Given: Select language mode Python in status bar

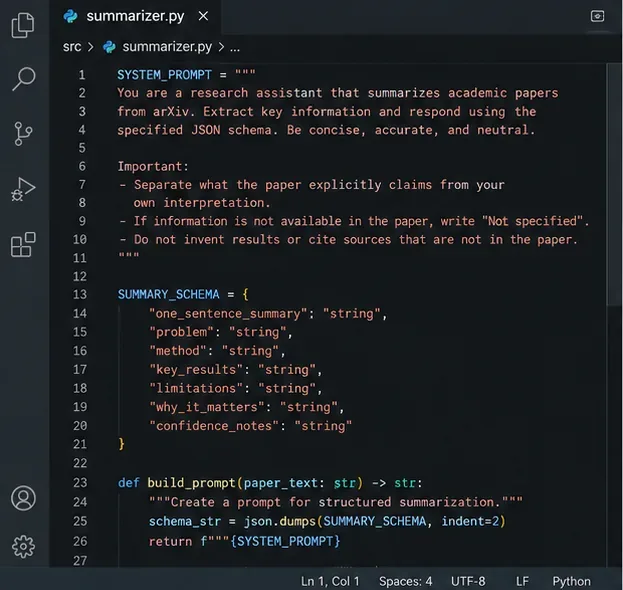Looking at the screenshot, I should coord(571,581).
